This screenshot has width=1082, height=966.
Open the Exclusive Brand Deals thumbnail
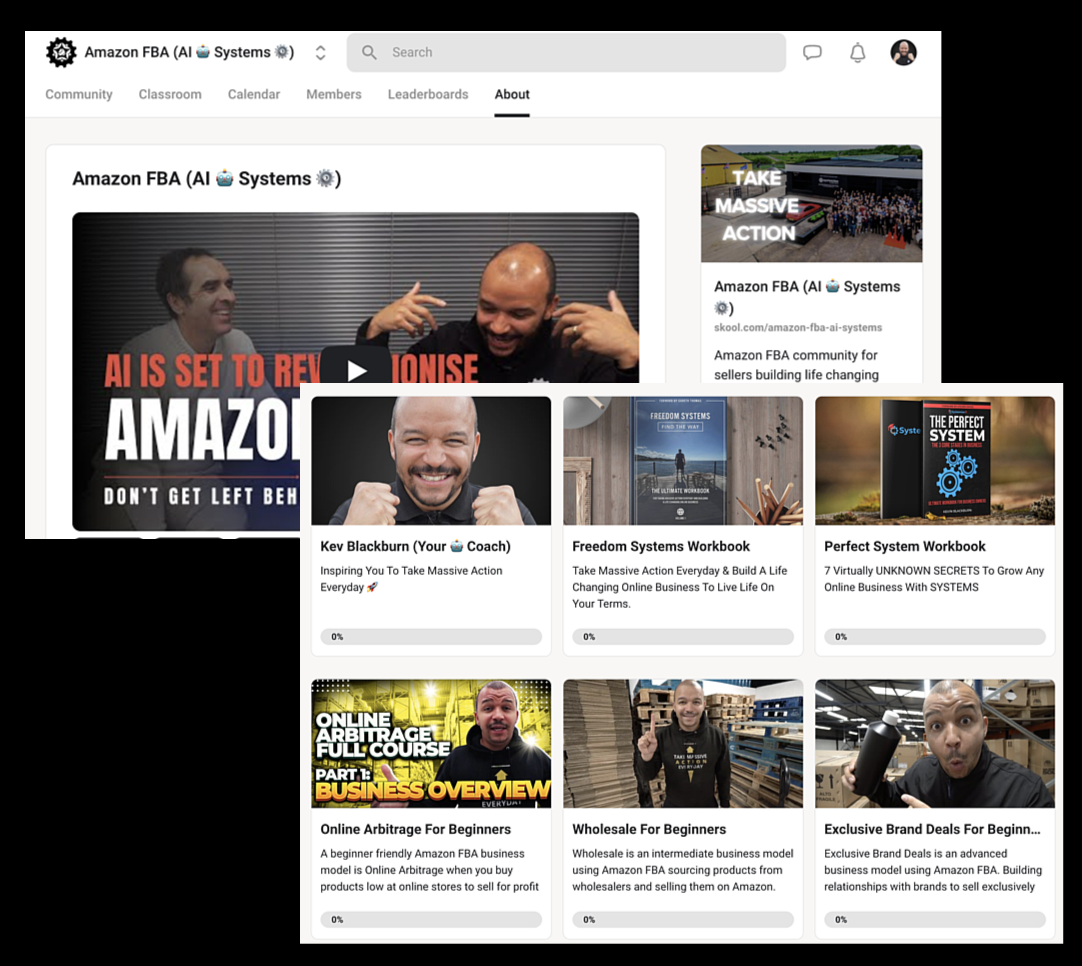coord(935,744)
